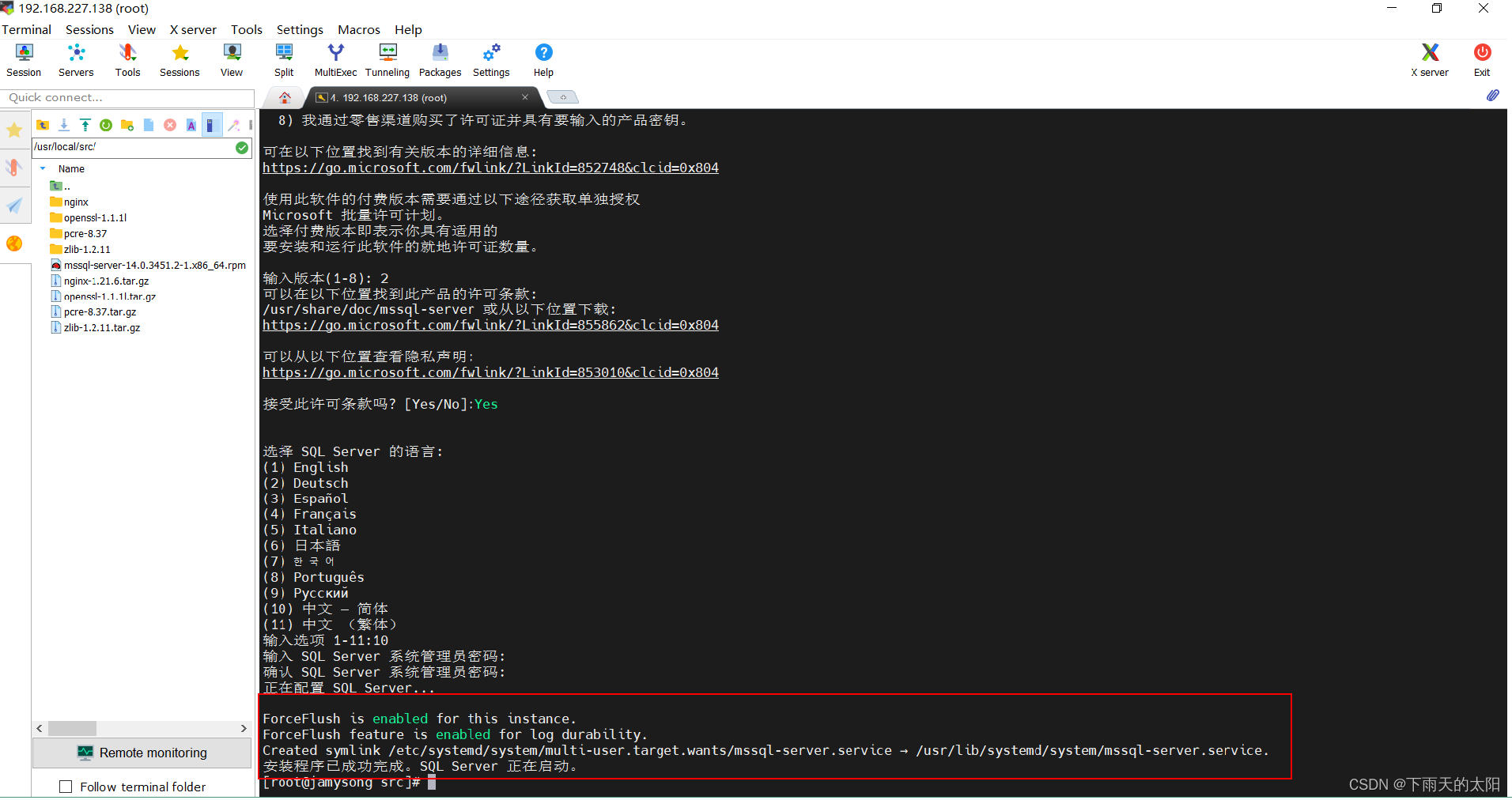Open the Session toolbar button
The width and height of the screenshot is (1512, 800).
pos(24,60)
